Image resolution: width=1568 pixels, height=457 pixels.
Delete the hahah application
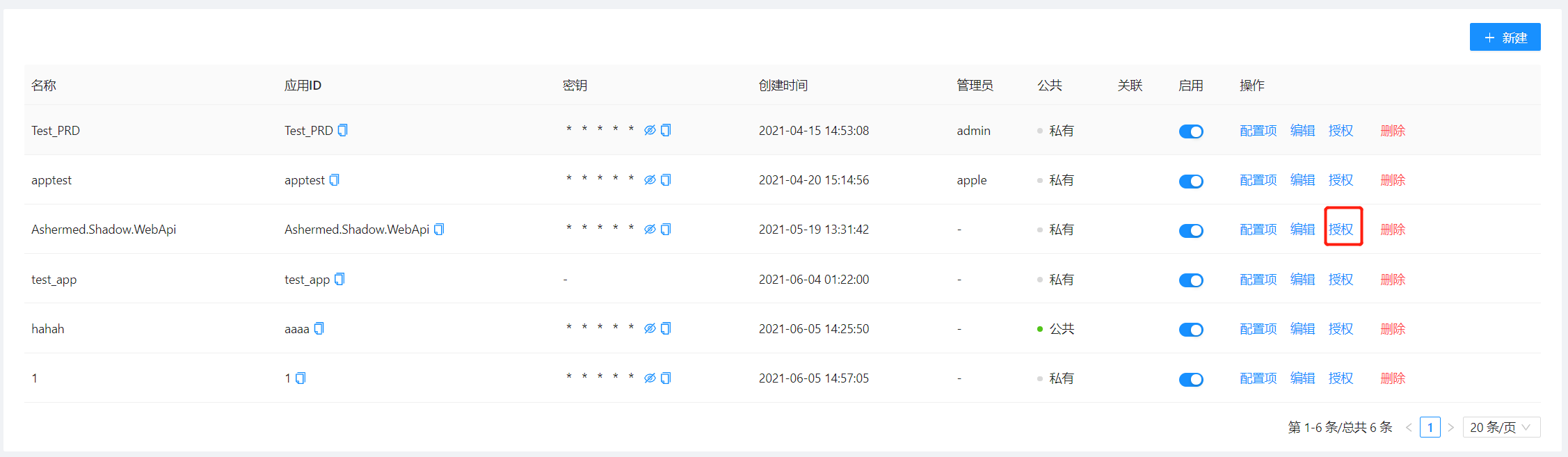(1393, 328)
